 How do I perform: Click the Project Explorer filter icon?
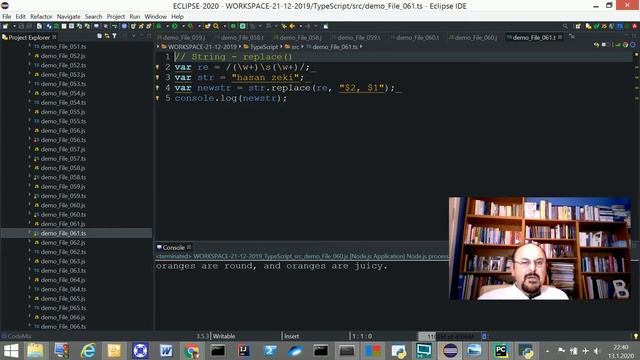pos(114,36)
